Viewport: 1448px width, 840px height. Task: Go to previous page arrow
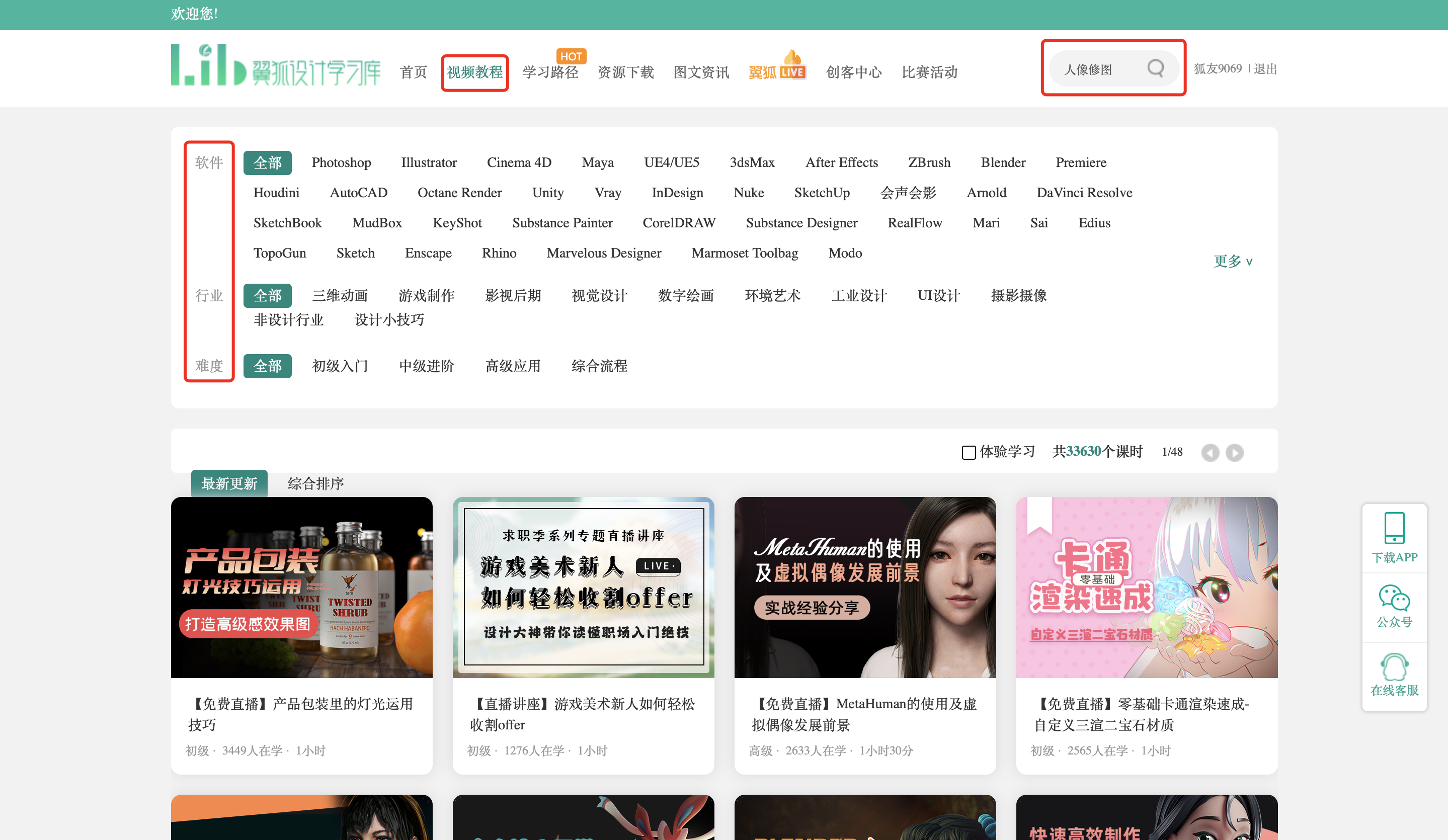point(1210,453)
